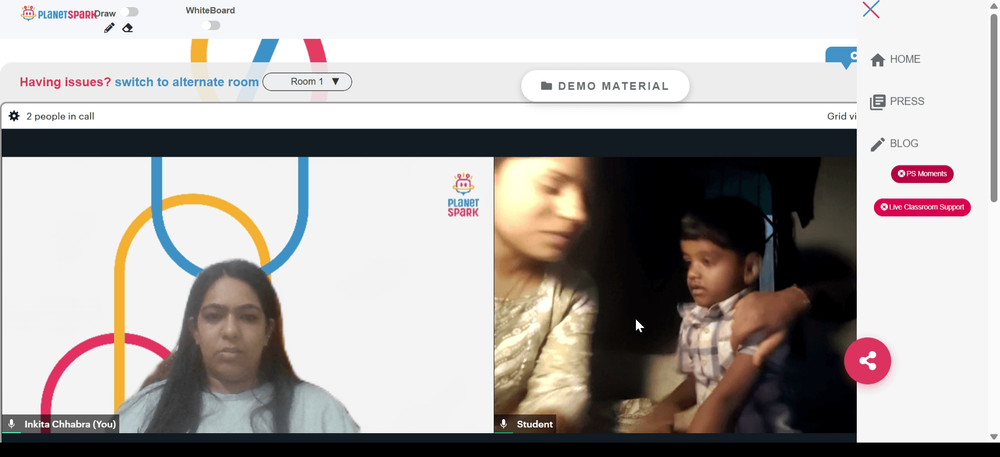Click PlanetSpark logo inside teacher video

coord(463,195)
